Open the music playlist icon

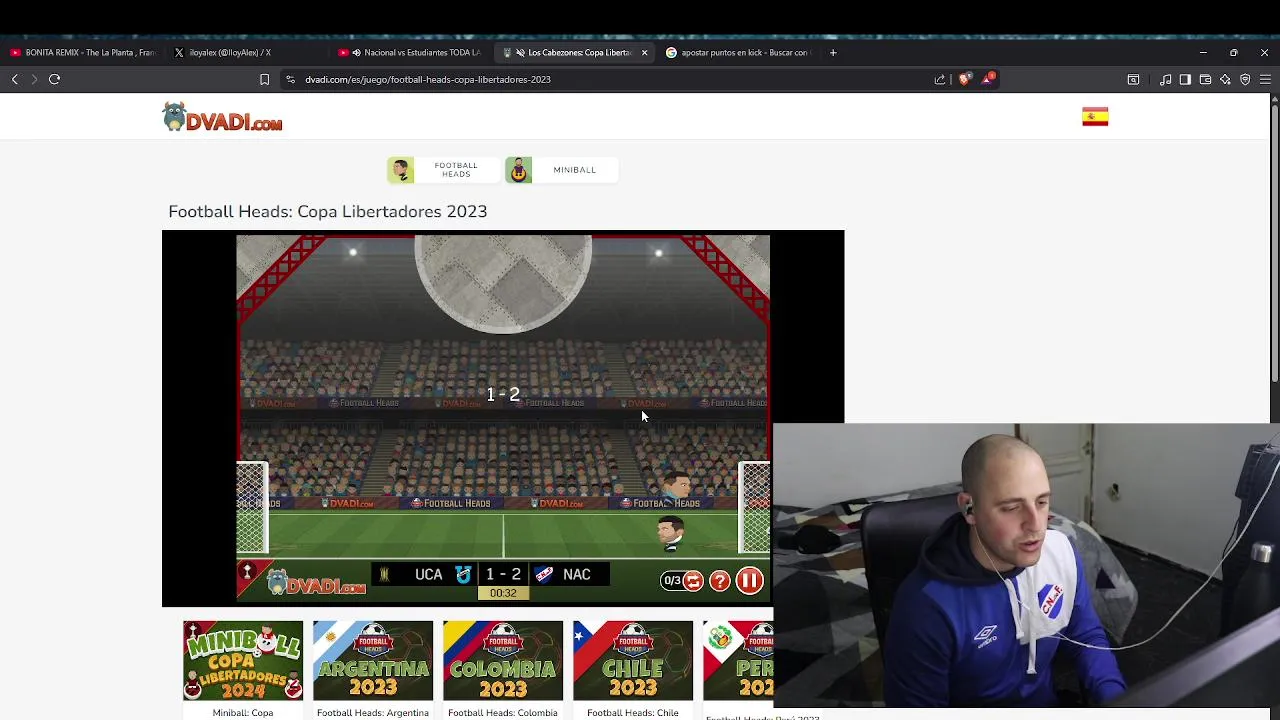pyautogui.click(x=1165, y=79)
